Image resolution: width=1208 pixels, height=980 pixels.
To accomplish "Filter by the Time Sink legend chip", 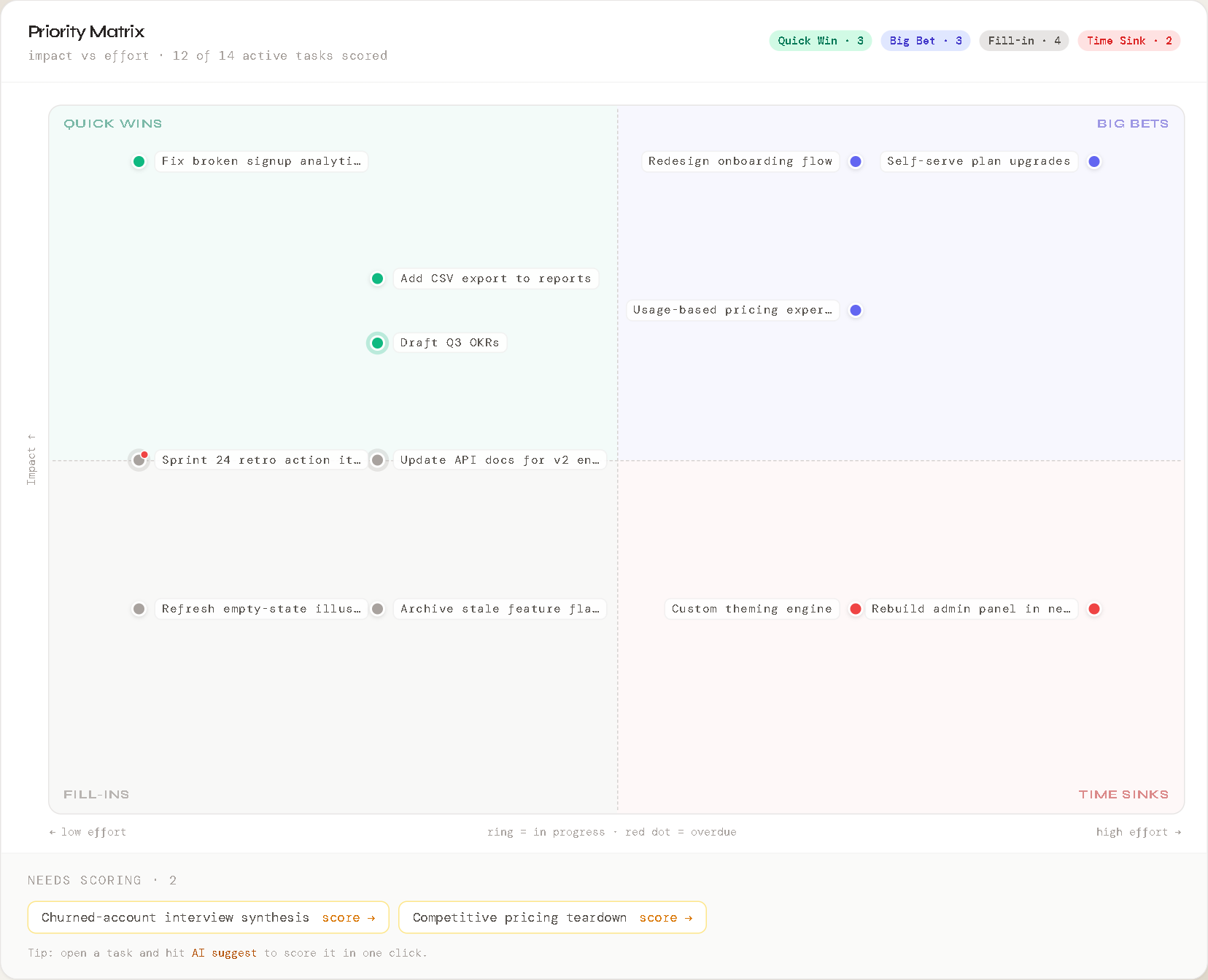I will pyautogui.click(x=1129, y=41).
